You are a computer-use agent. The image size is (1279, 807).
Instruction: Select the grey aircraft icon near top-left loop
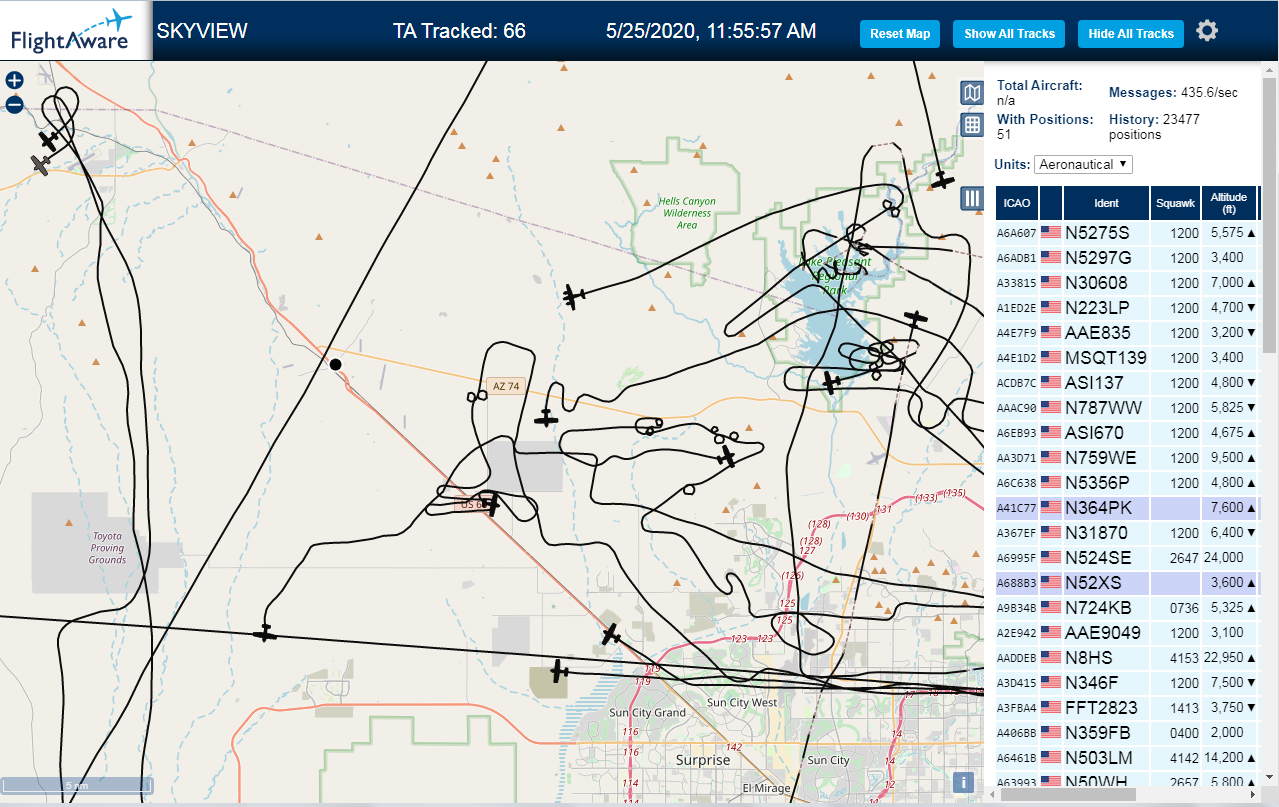point(41,164)
